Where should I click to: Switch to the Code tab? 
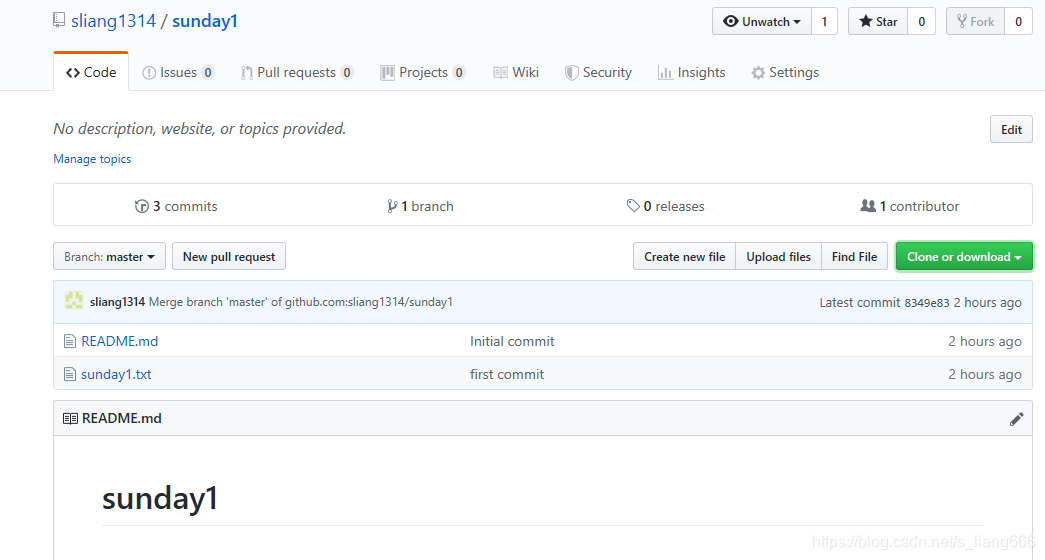[91, 72]
